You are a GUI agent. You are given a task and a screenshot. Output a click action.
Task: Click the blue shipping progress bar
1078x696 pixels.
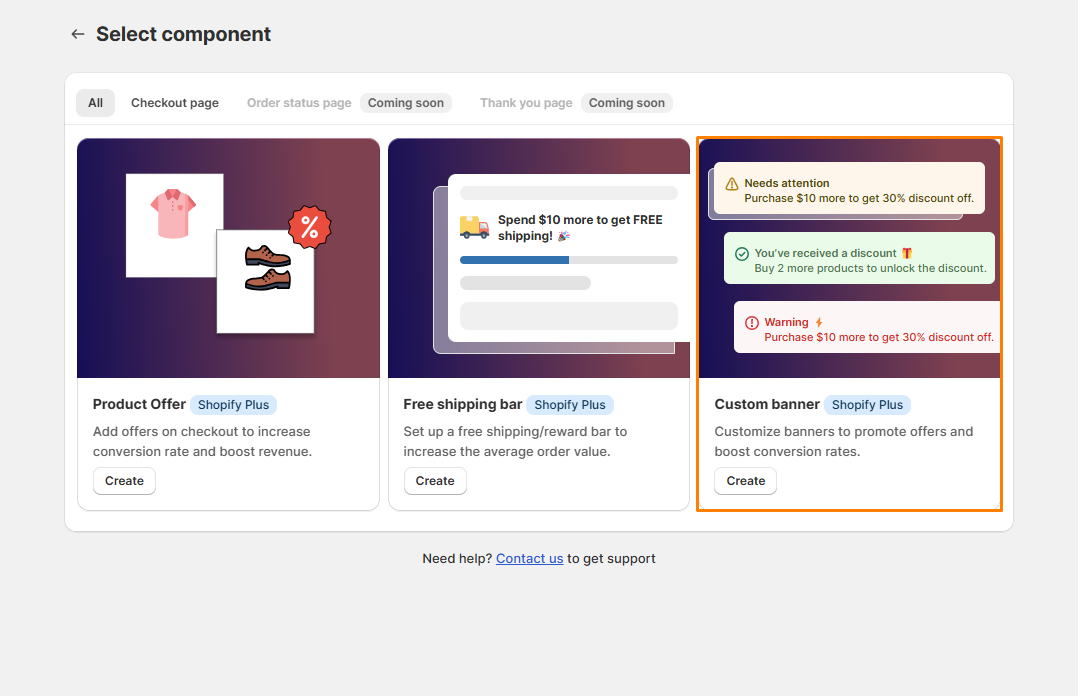(x=513, y=259)
